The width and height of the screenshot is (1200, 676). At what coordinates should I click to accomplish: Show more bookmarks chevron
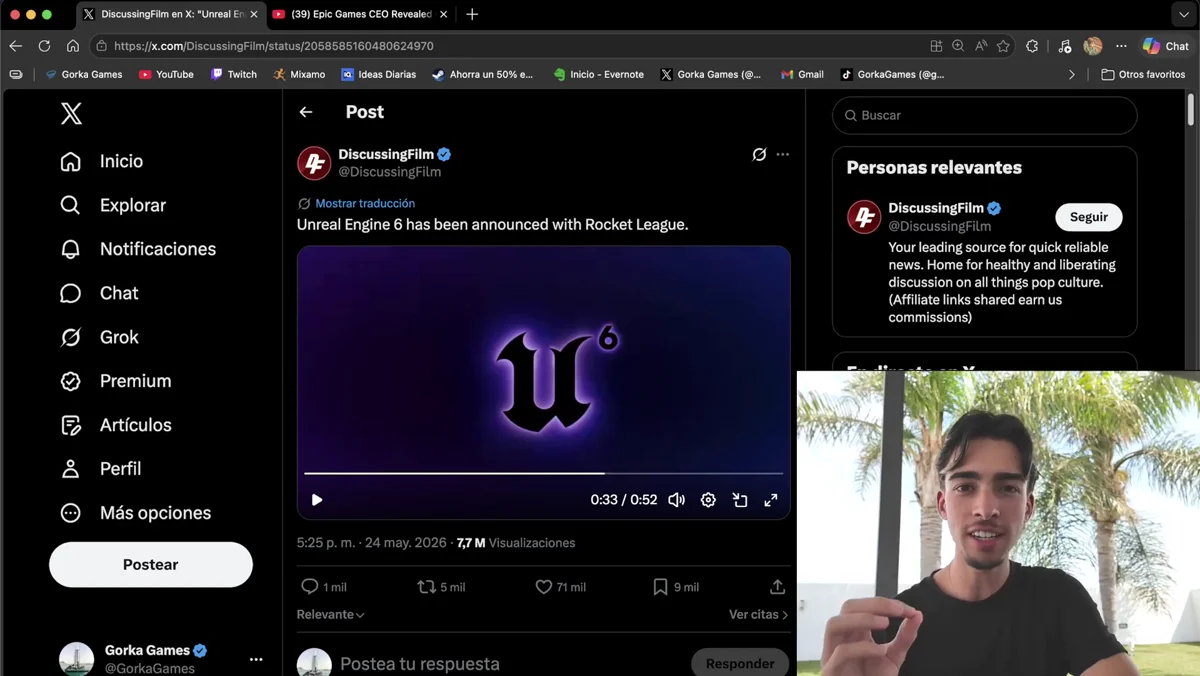[x=1072, y=74]
